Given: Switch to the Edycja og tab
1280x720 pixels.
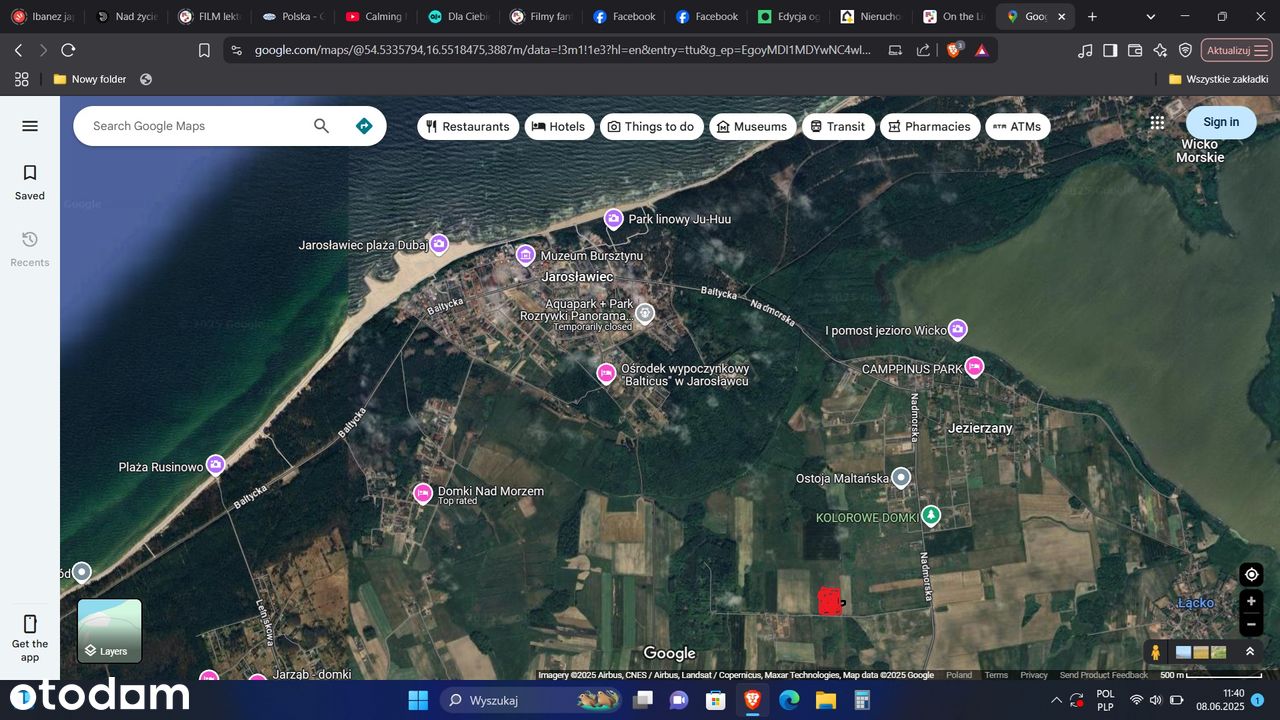Looking at the screenshot, I should pos(789,17).
